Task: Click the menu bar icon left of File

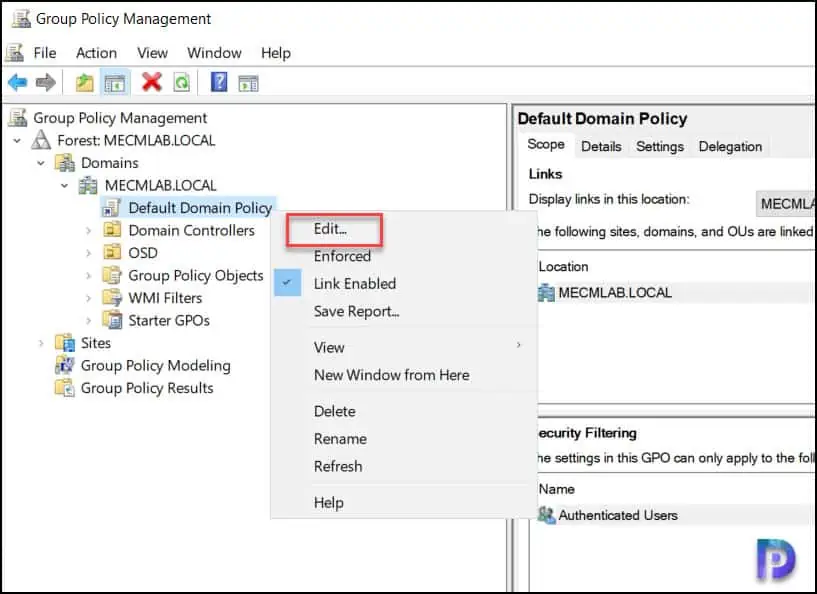Action: tap(15, 53)
